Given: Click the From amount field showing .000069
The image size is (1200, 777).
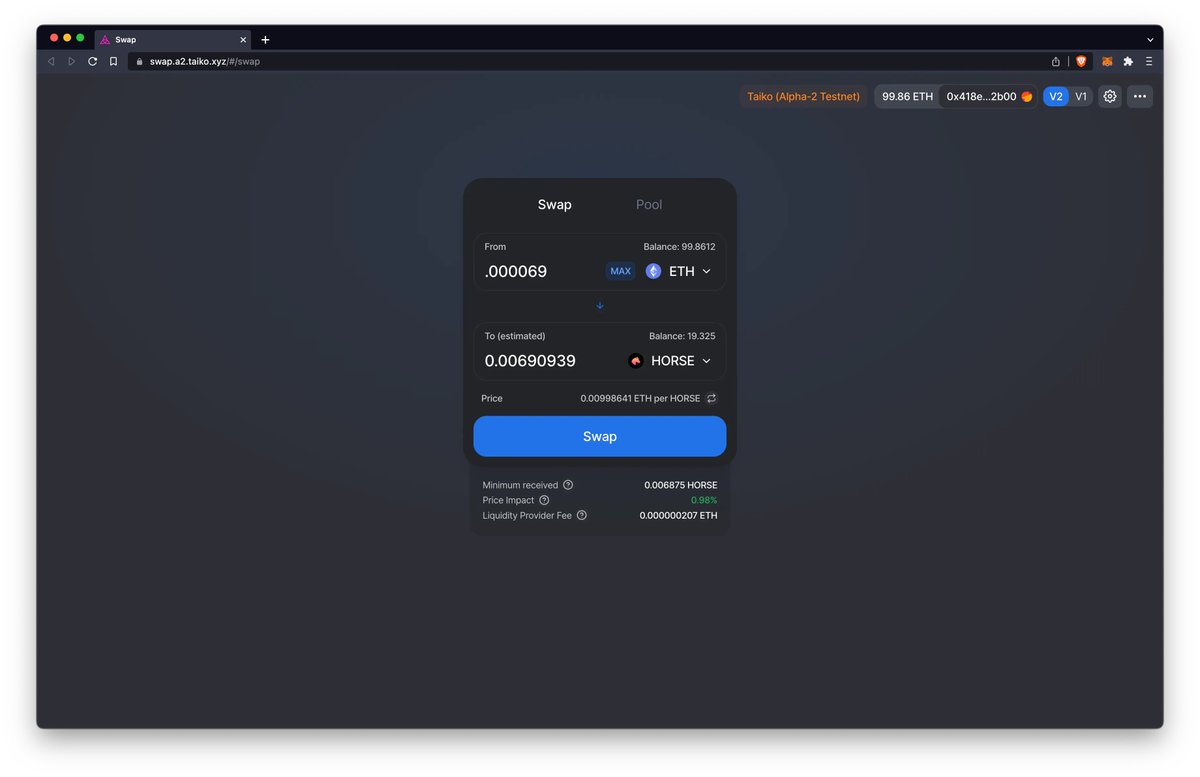Looking at the screenshot, I should click(x=540, y=271).
